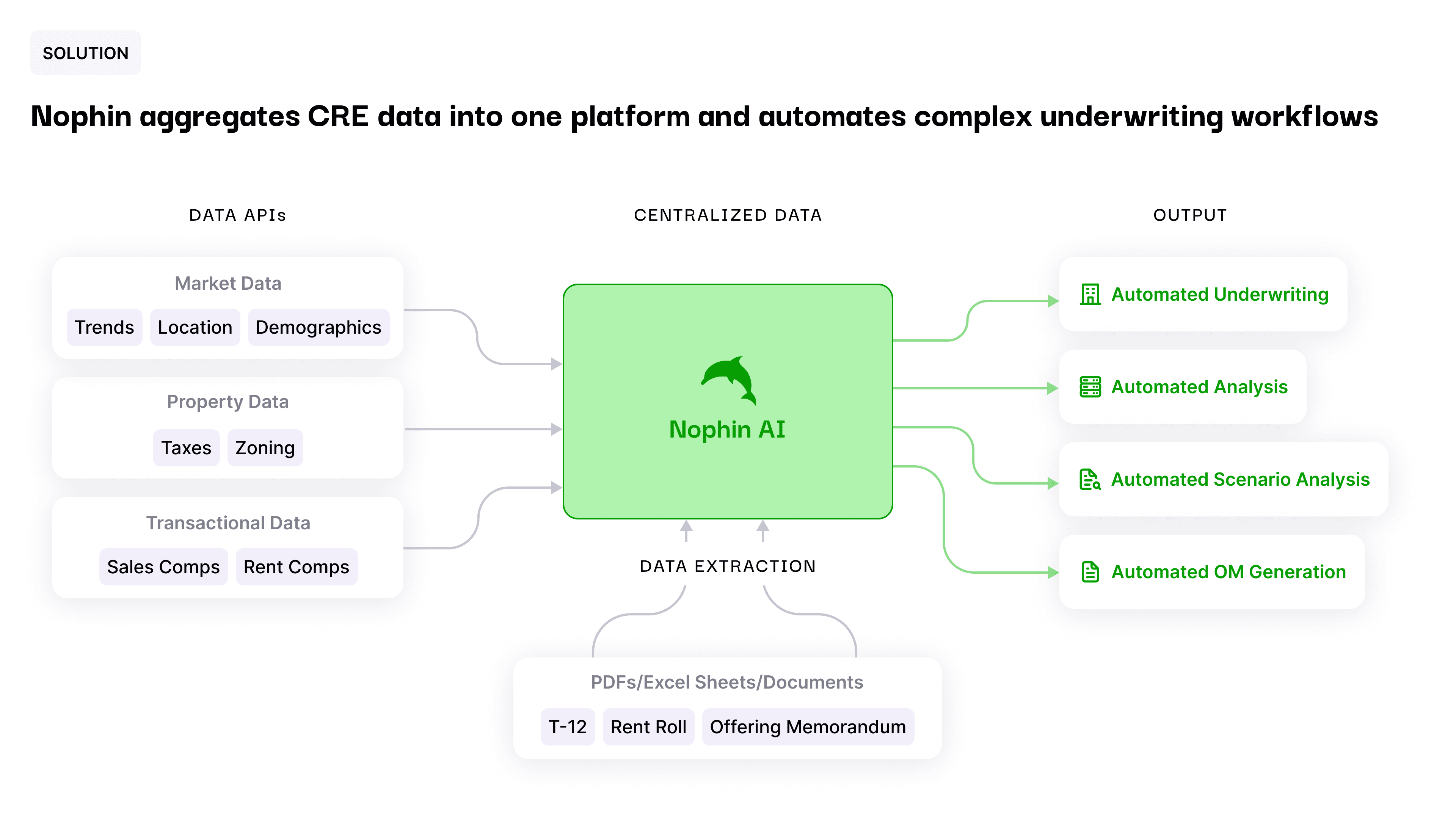Click the Location chip
The height and width of the screenshot is (819, 1456).
click(195, 327)
